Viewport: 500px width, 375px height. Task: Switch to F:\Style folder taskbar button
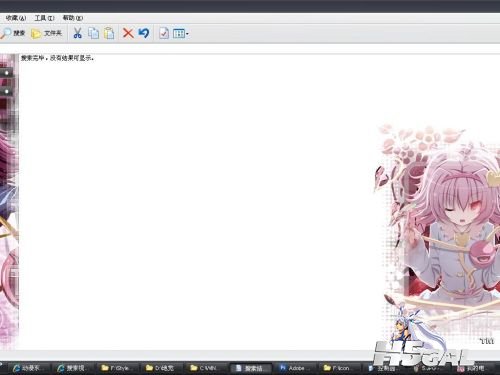tap(116, 368)
